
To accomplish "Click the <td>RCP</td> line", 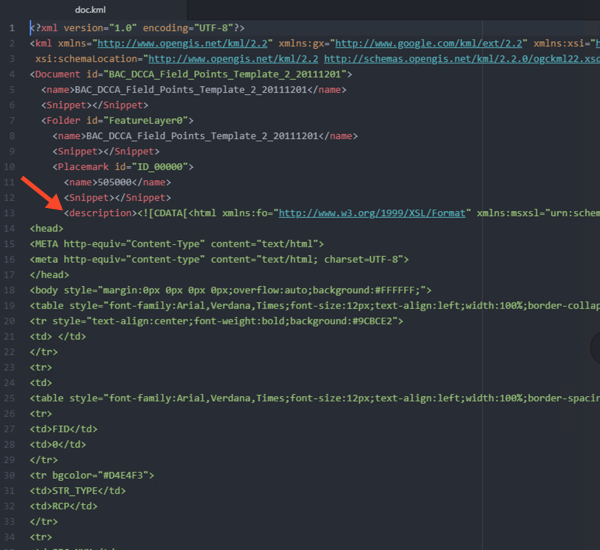I will [64, 506].
